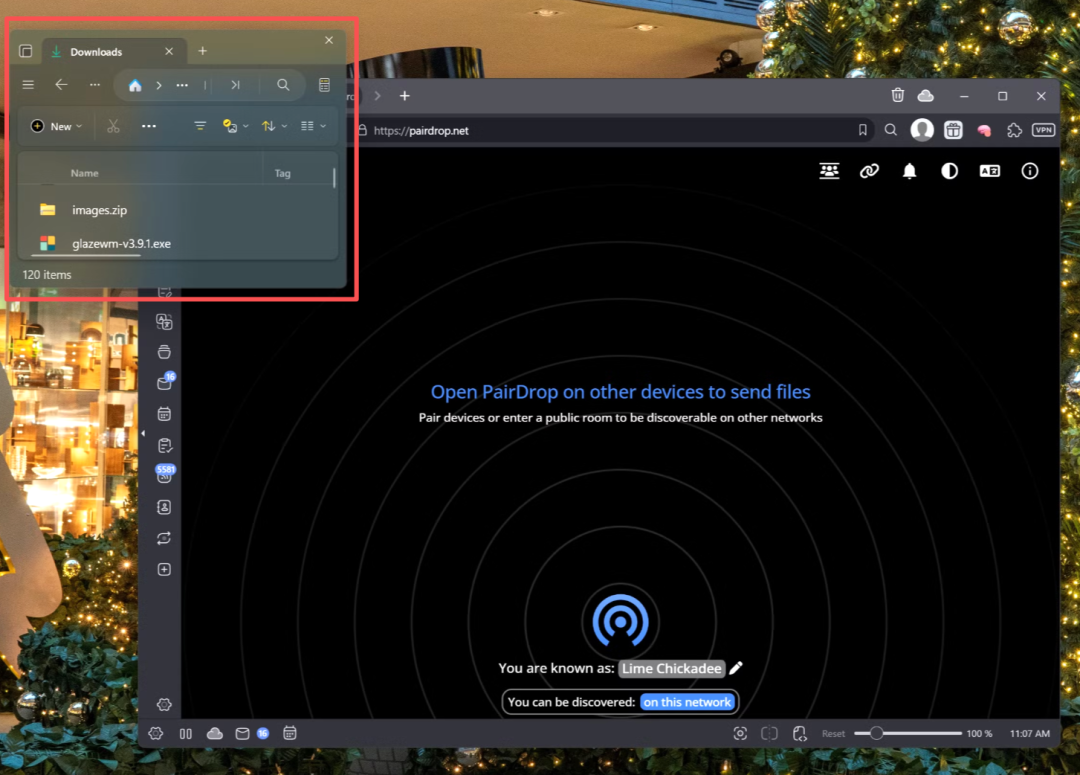Click the Lime Chickadee display name field
Viewport: 1080px width, 775px height.
click(x=672, y=668)
